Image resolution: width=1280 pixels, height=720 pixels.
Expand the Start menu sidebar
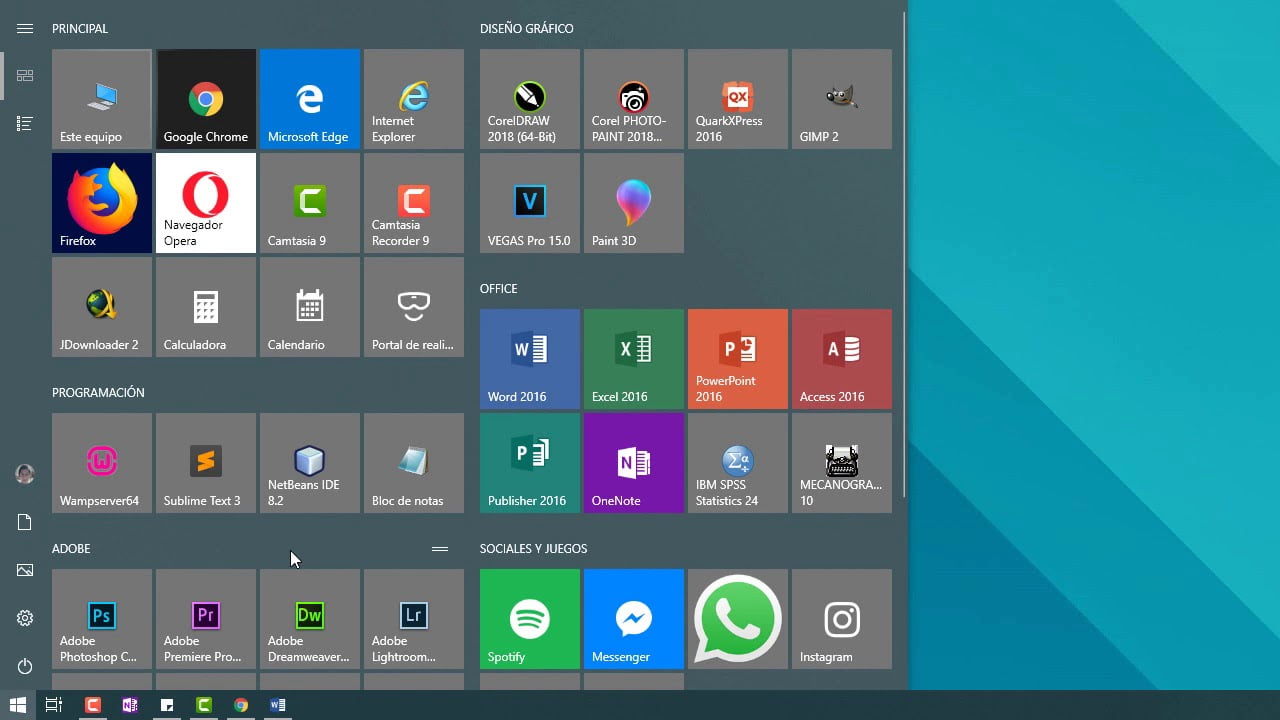(x=25, y=28)
